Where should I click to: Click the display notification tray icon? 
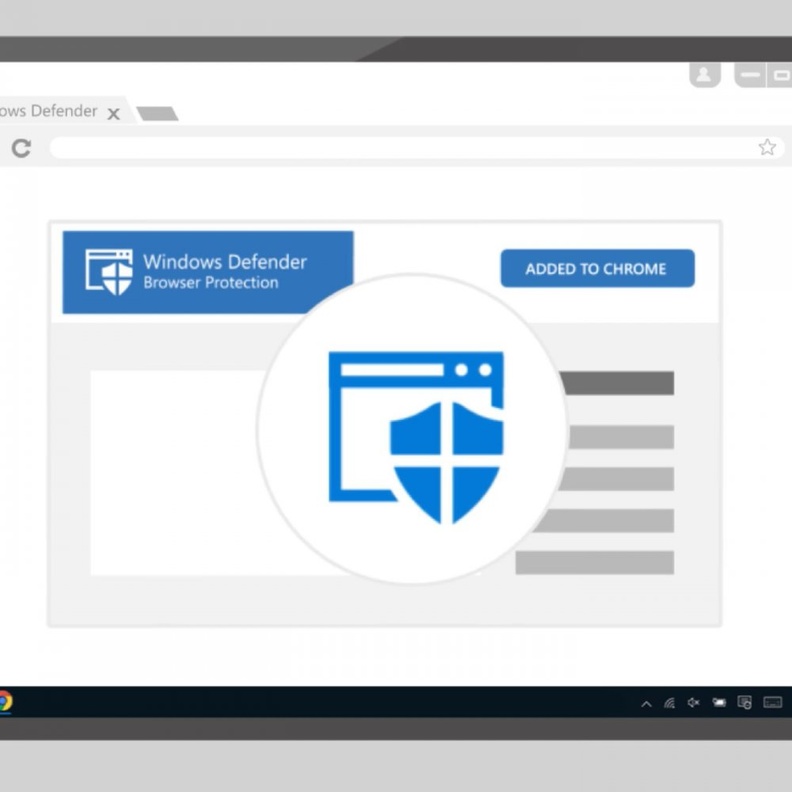coord(744,703)
